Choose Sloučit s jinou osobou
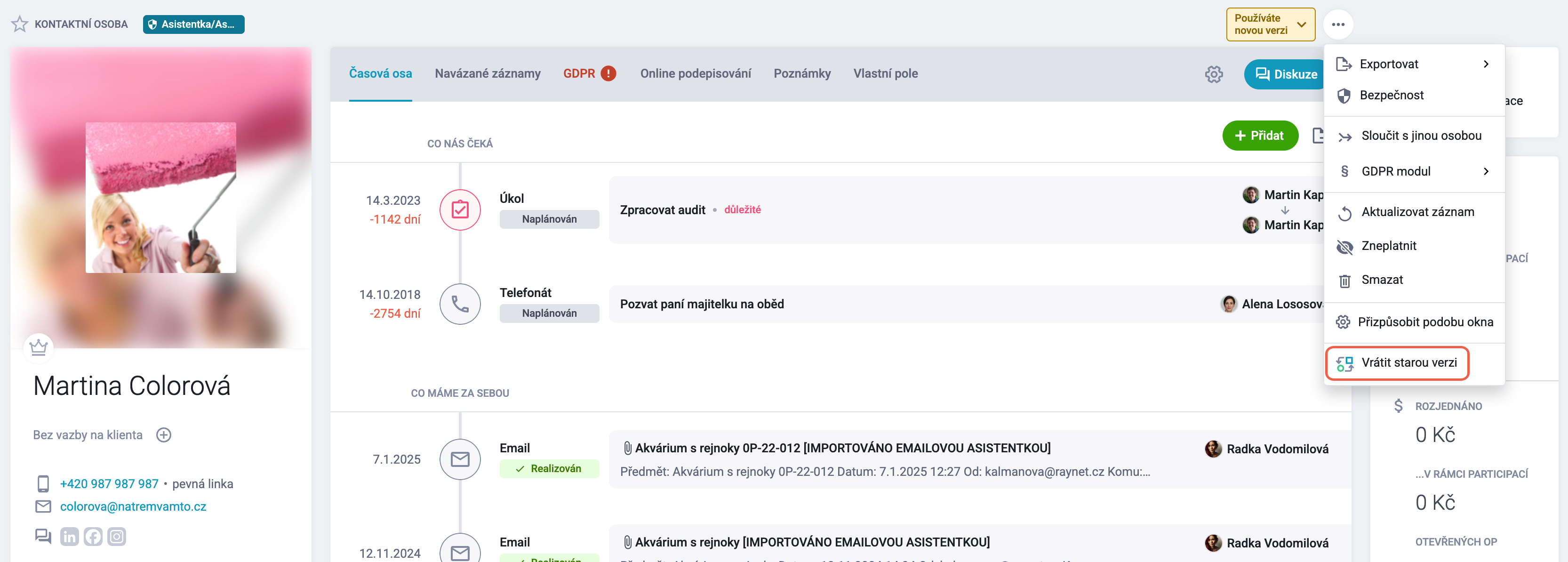This screenshot has width=1568, height=562. click(1413, 136)
